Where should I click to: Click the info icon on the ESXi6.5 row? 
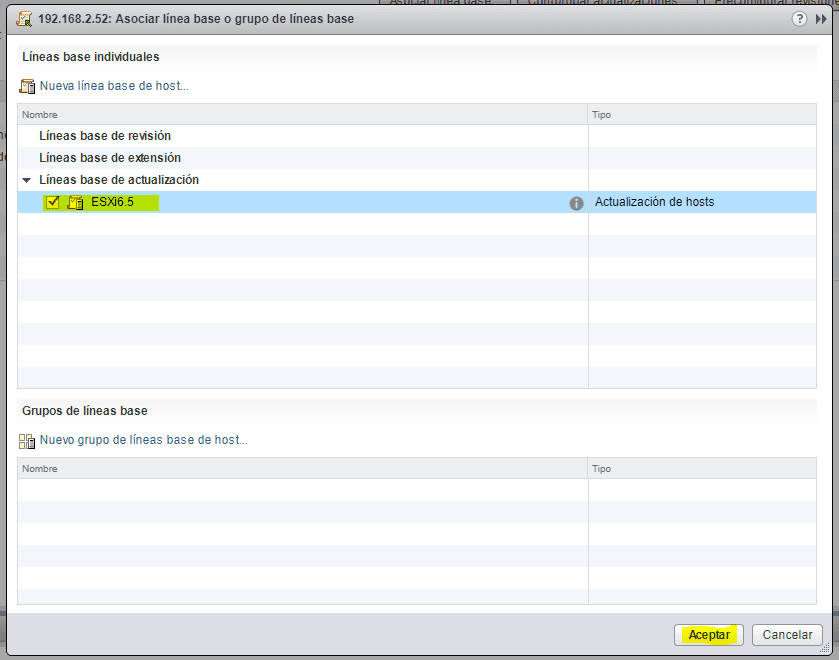click(577, 202)
